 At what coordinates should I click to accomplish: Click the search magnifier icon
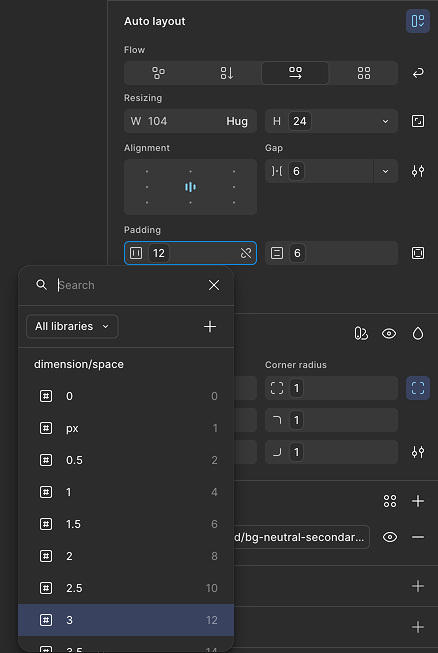(41, 285)
